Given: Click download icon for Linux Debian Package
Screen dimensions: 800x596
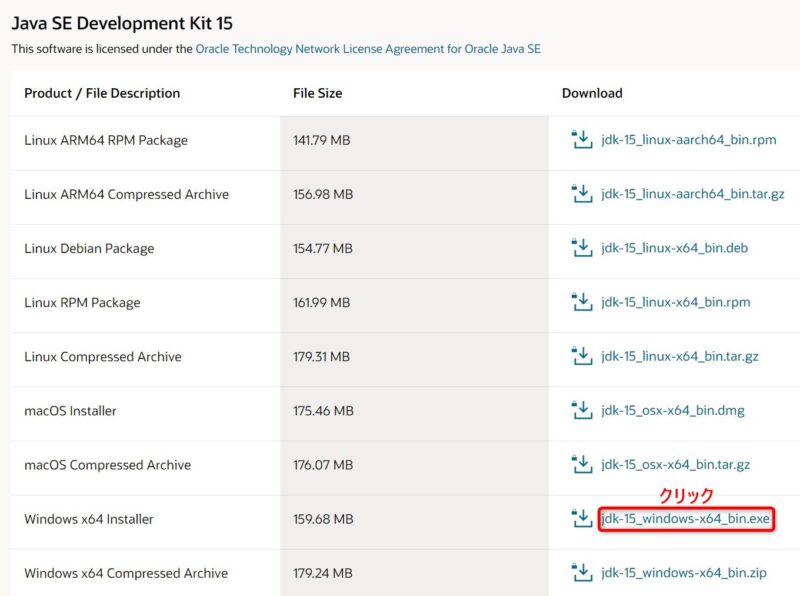Looking at the screenshot, I should click(581, 248).
